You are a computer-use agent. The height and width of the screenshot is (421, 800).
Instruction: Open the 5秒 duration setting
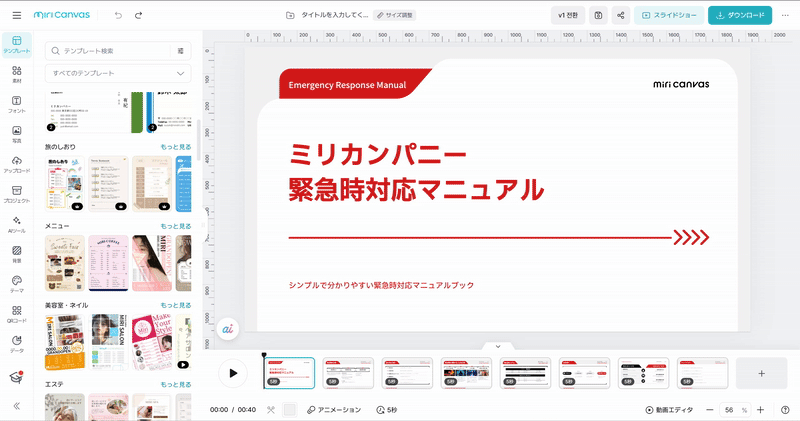tap(387, 410)
